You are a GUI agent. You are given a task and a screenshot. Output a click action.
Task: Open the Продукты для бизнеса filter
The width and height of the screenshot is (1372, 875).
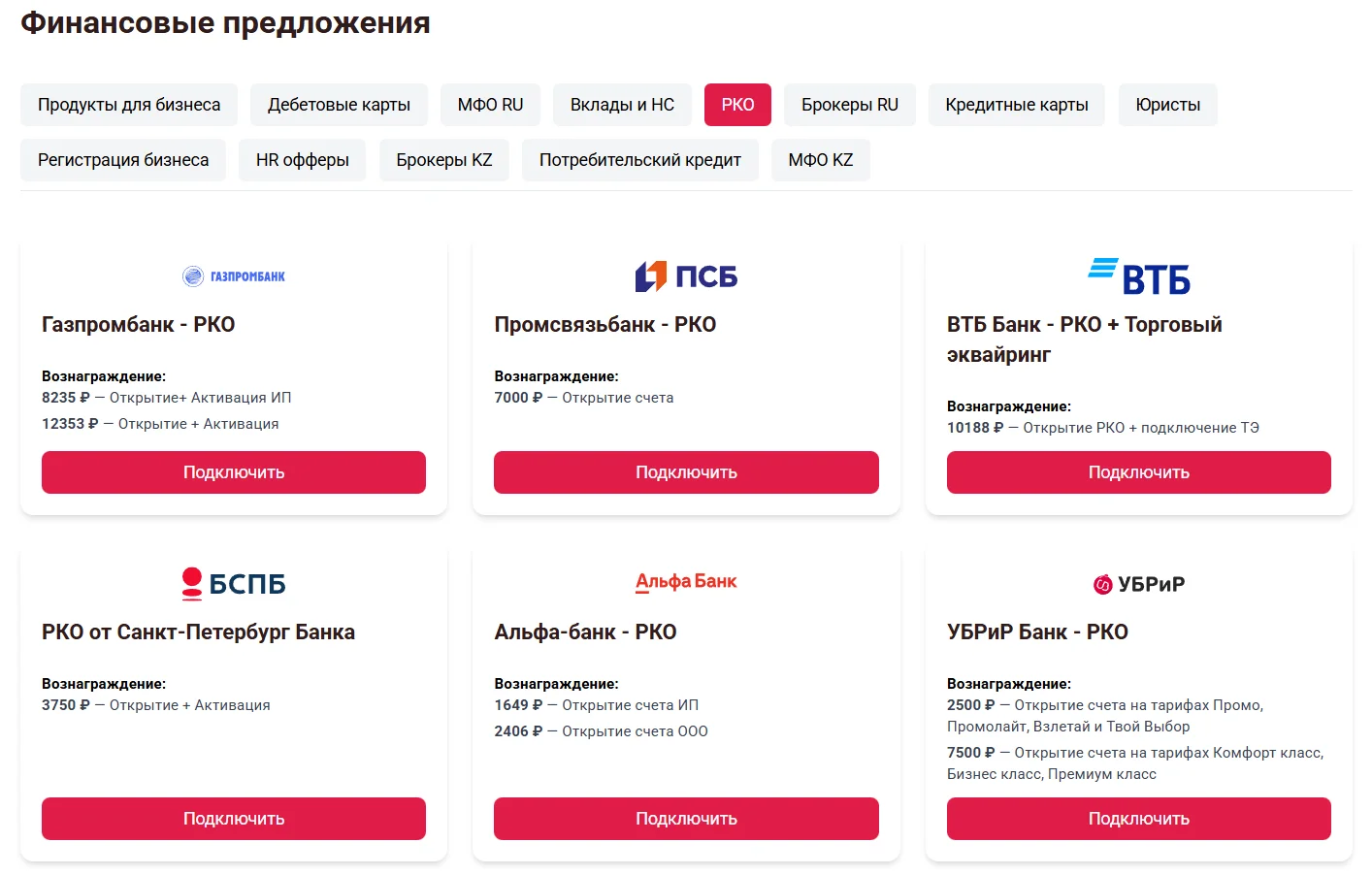coord(128,104)
